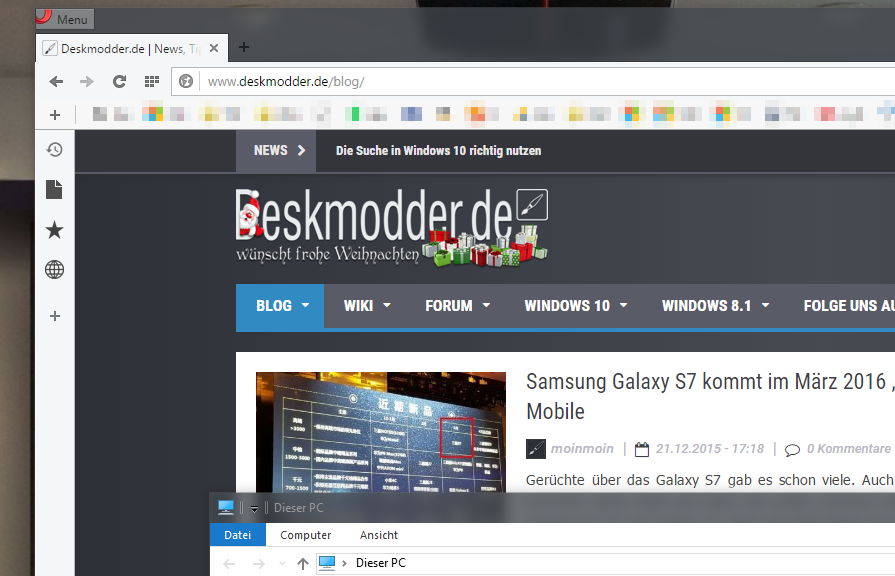The width and height of the screenshot is (895, 576).
Task: Open the page icon panel in sidebar
Action: [x=54, y=190]
